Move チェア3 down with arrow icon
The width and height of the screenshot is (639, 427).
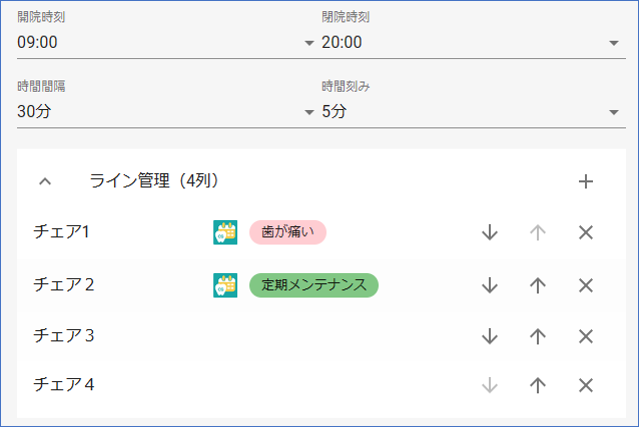point(489,336)
